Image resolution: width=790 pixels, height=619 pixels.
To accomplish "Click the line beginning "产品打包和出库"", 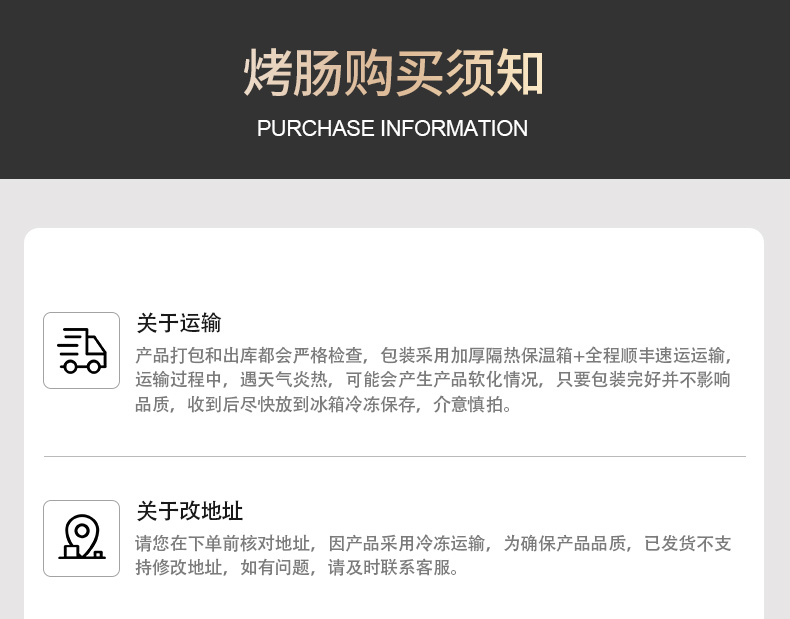I will pyautogui.click(x=433, y=355).
